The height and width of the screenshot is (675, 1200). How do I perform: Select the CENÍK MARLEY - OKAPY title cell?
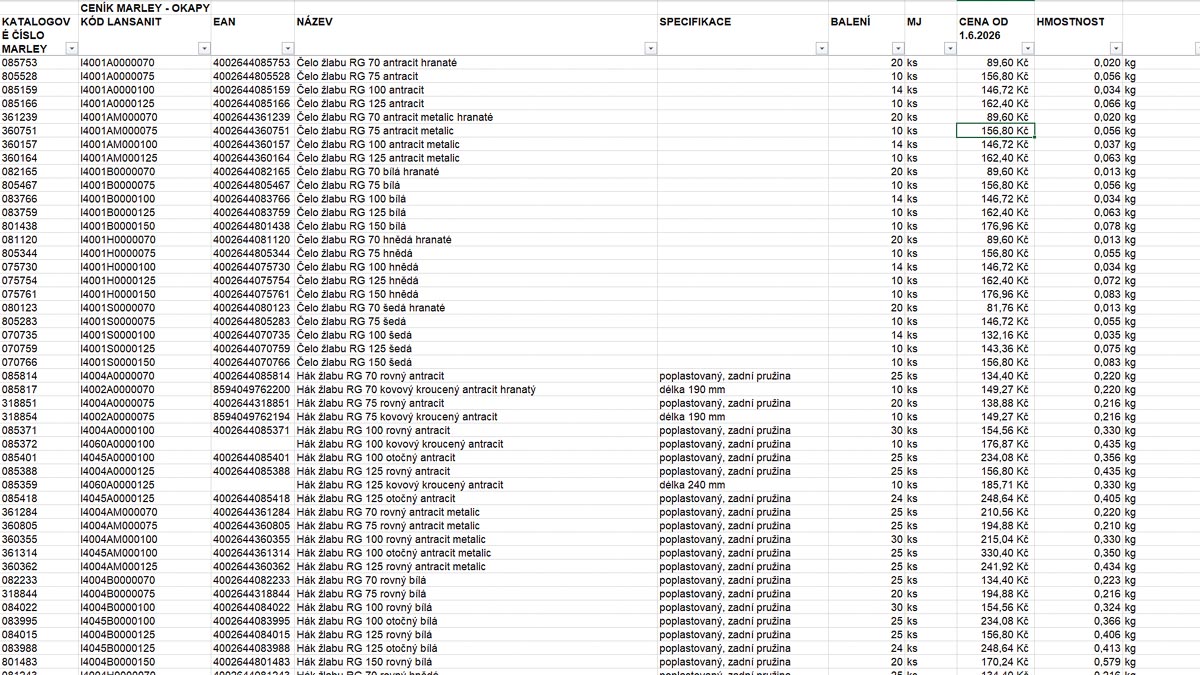point(143,7)
